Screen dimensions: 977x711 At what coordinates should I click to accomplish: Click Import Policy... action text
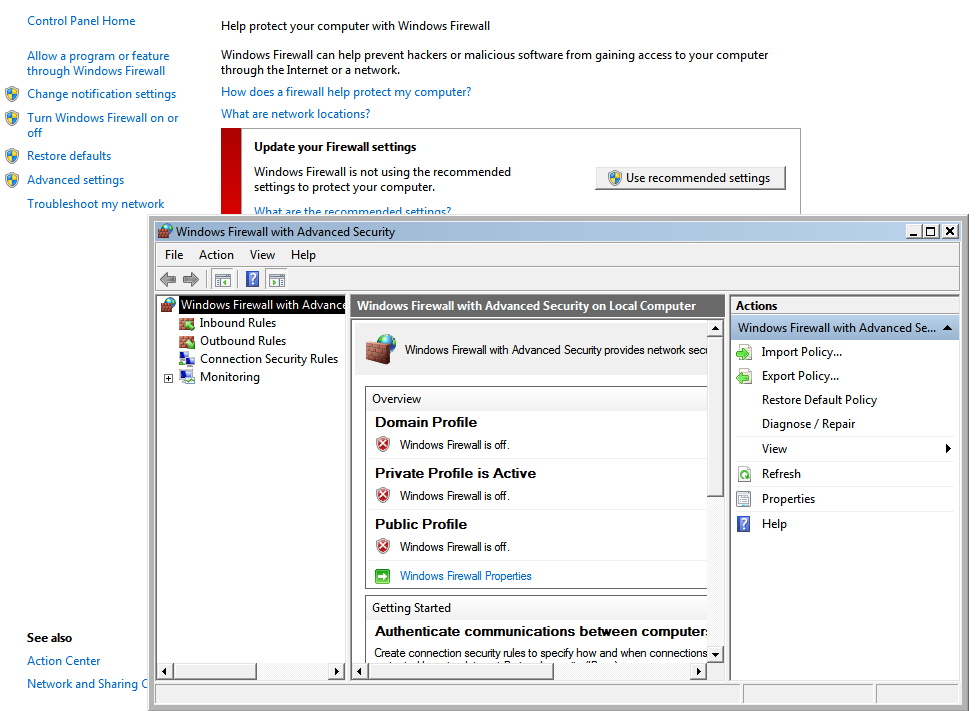(801, 352)
